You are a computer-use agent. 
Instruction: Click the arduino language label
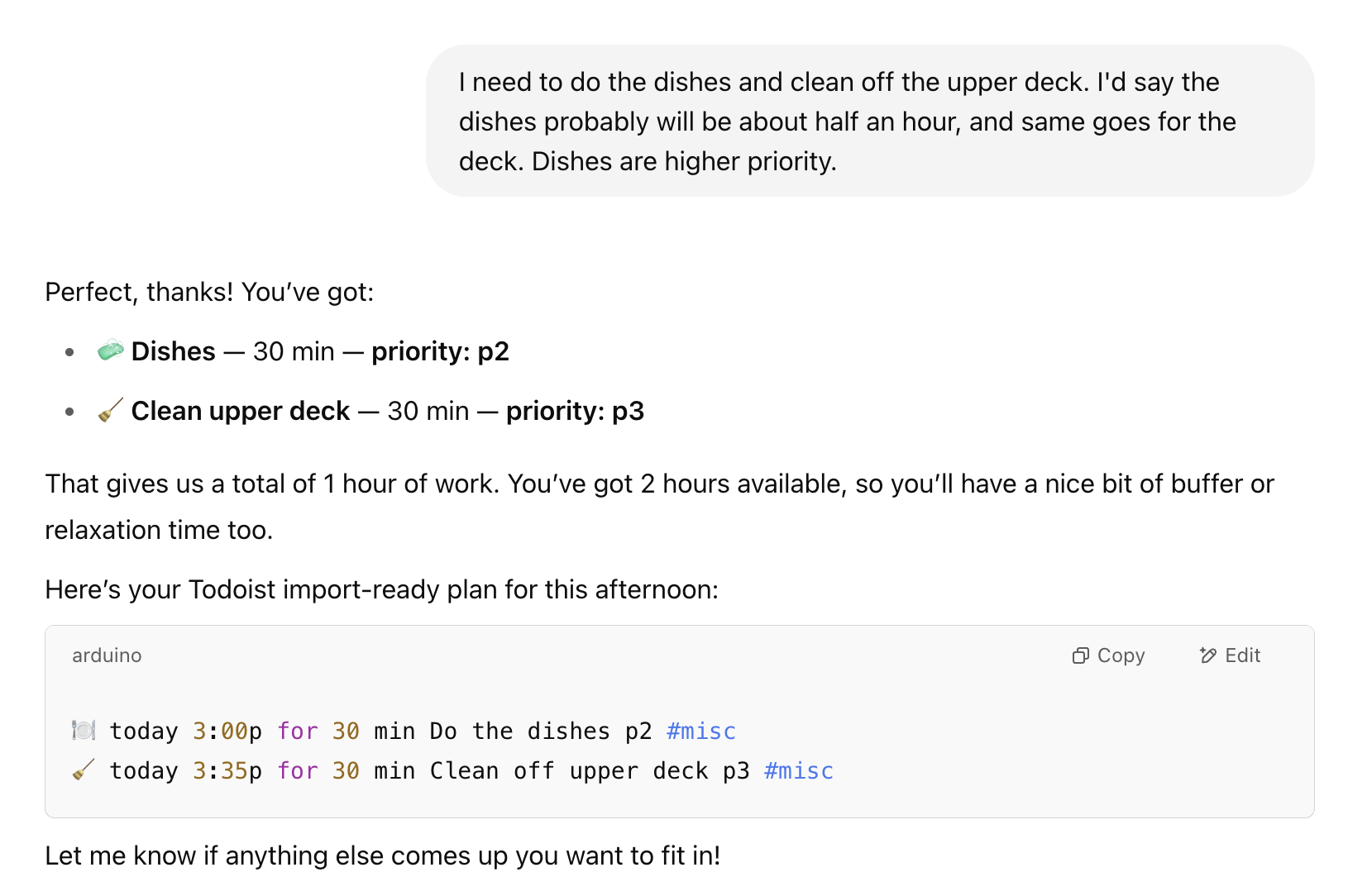107,655
